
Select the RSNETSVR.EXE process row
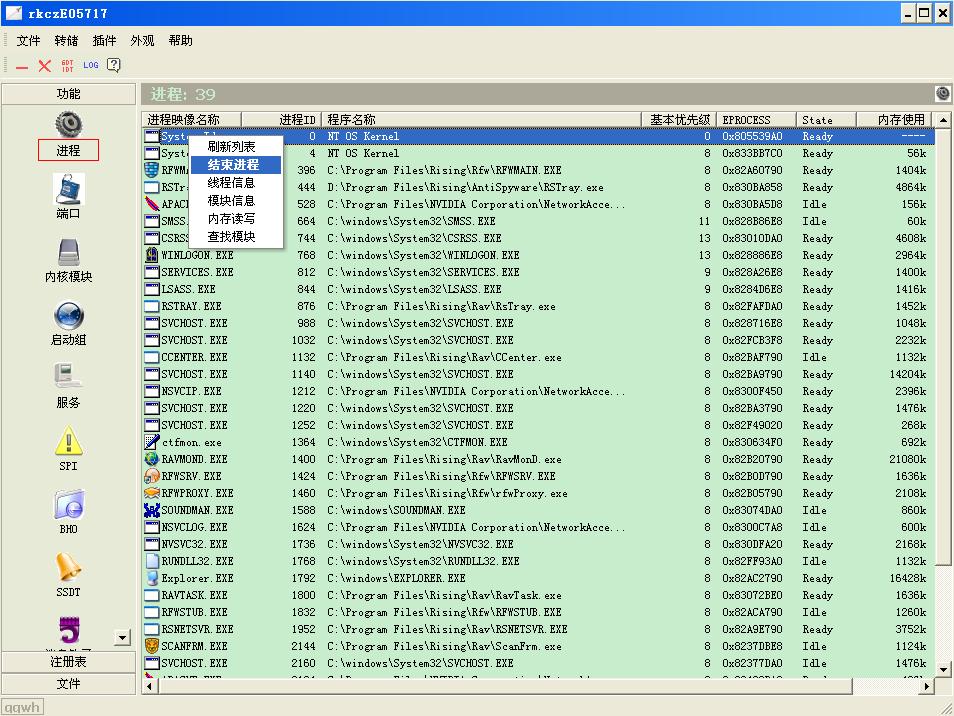click(x=538, y=630)
